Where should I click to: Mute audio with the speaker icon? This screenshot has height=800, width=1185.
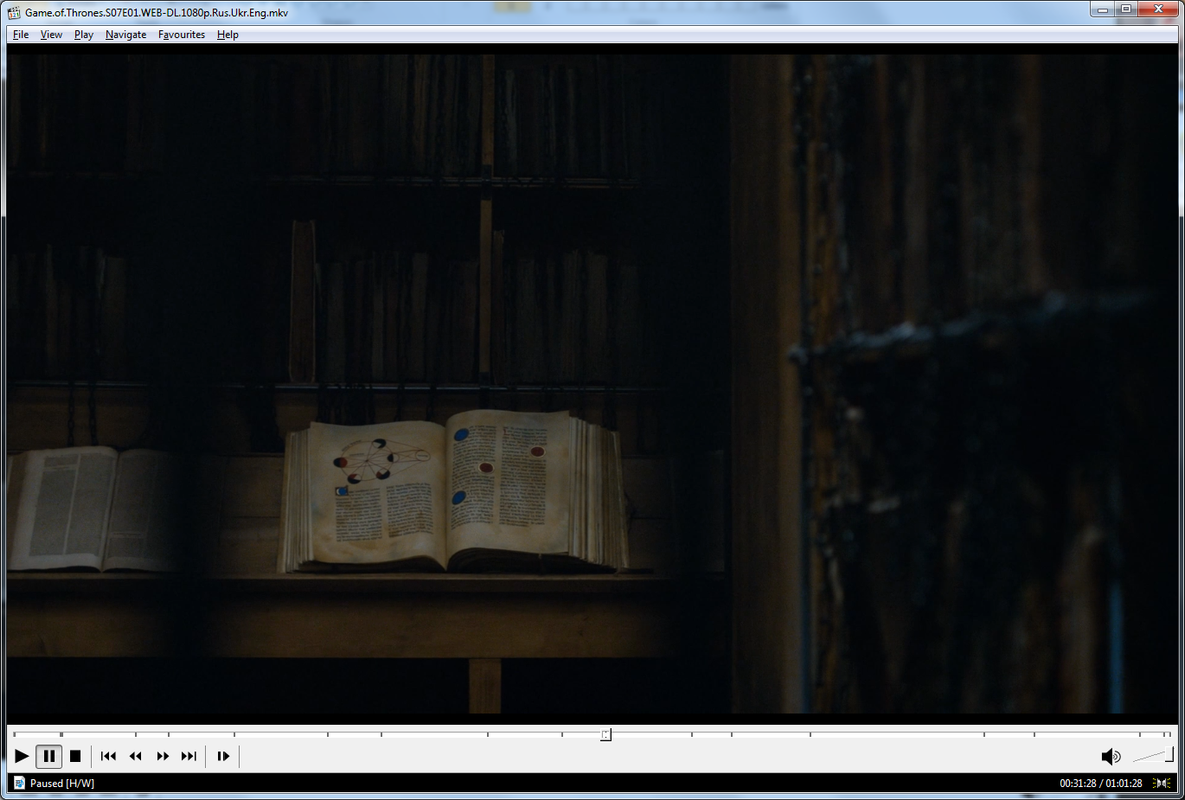(x=1110, y=756)
